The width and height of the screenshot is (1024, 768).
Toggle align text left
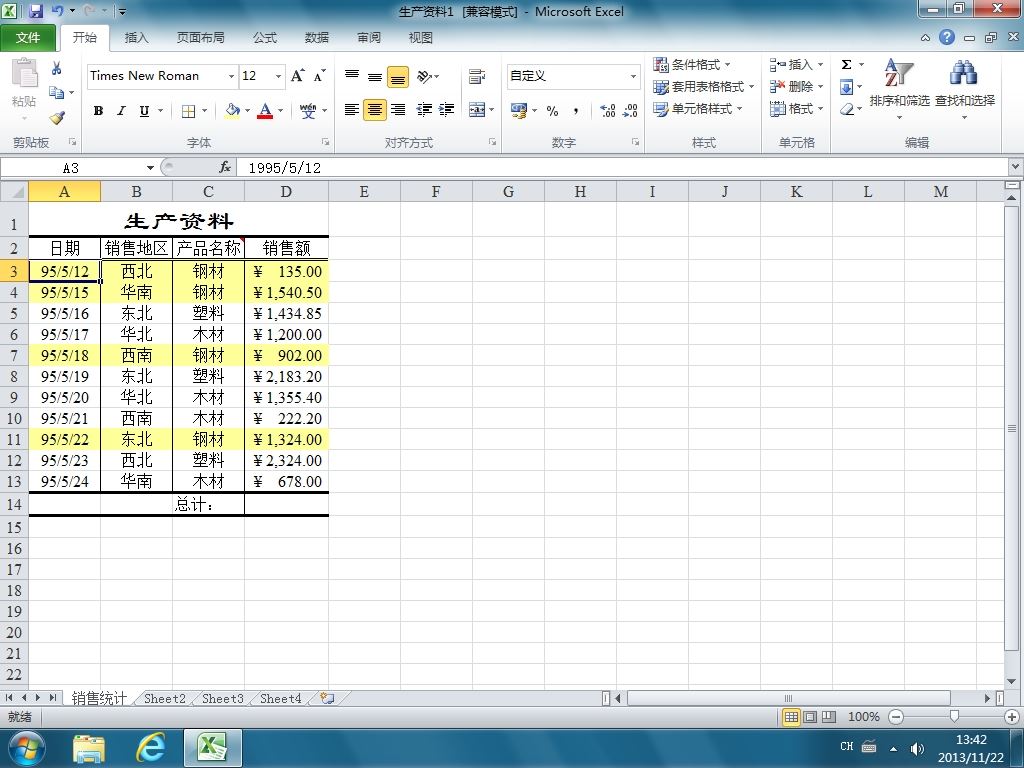point(351,110)
